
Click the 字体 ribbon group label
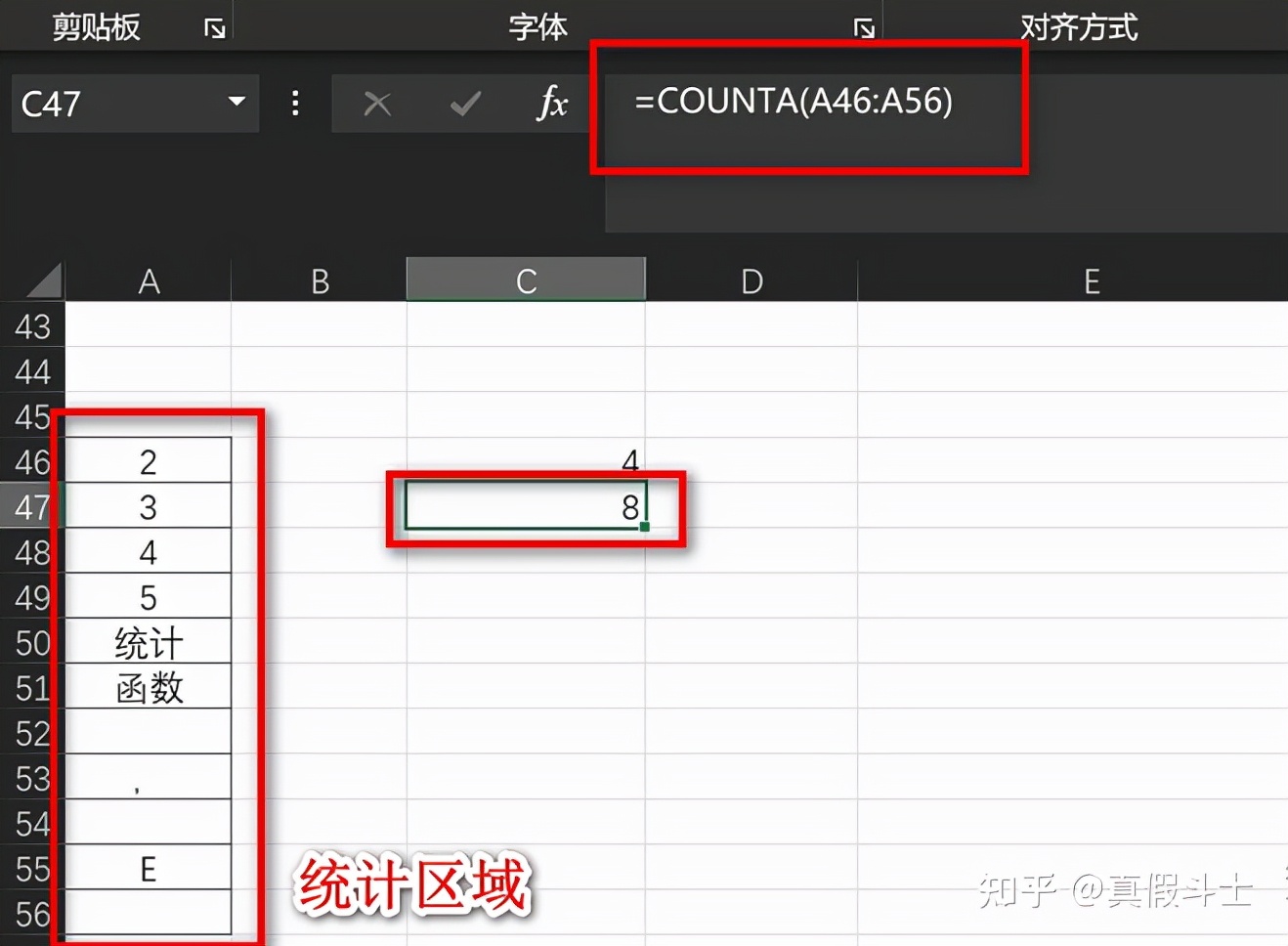coord(537,25)
